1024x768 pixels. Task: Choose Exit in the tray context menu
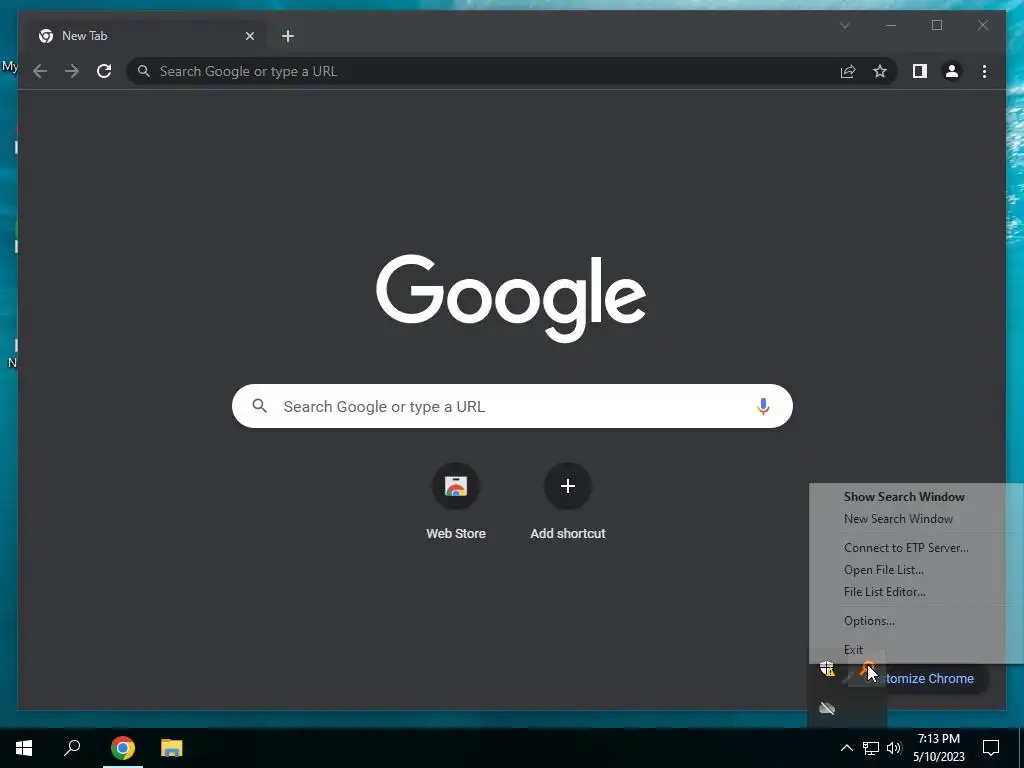[853, 649]
